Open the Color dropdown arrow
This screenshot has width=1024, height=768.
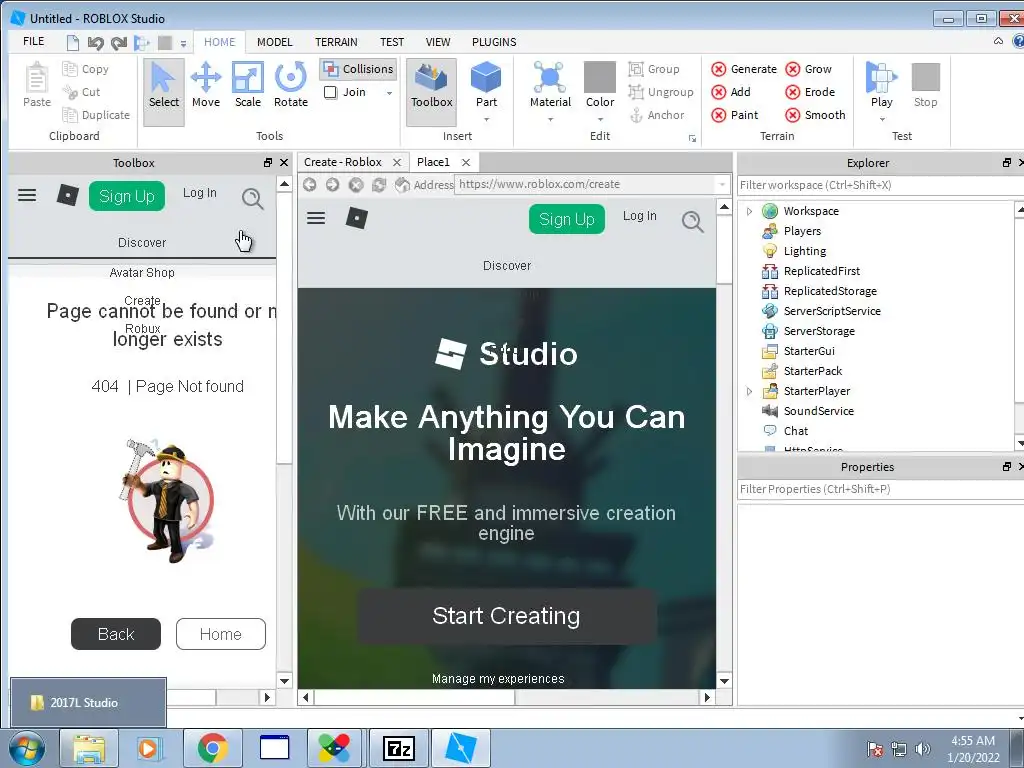tap(600, 120)
